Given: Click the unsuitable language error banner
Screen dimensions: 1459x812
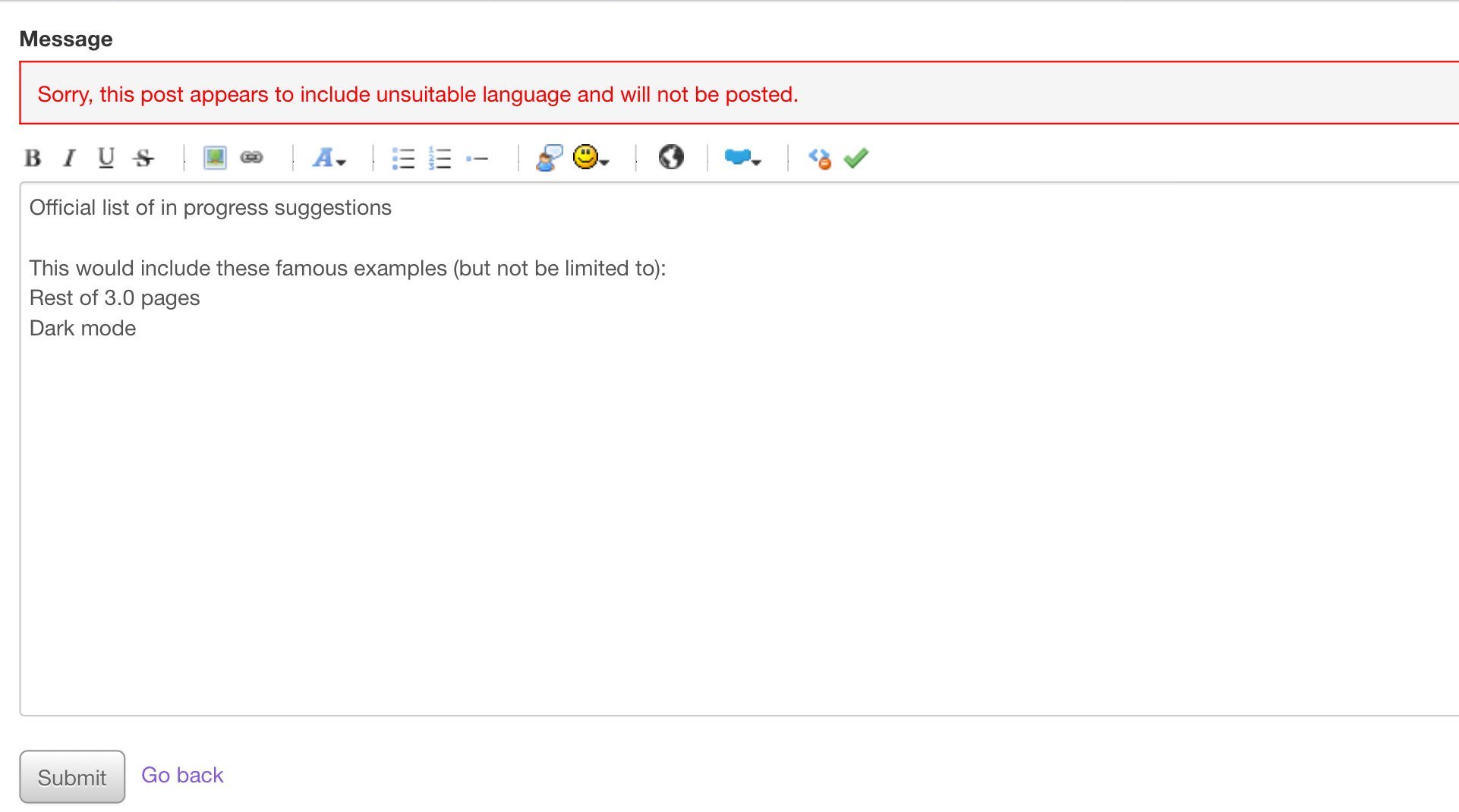Looking at the screenshot, I should pos(736,94).
